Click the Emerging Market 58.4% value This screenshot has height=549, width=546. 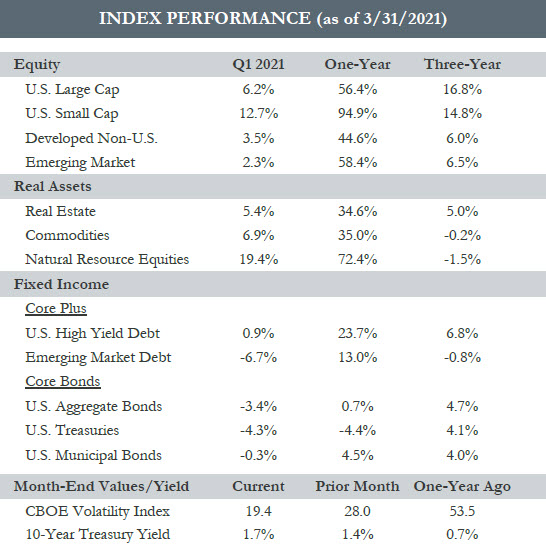(x=358, y=162)
